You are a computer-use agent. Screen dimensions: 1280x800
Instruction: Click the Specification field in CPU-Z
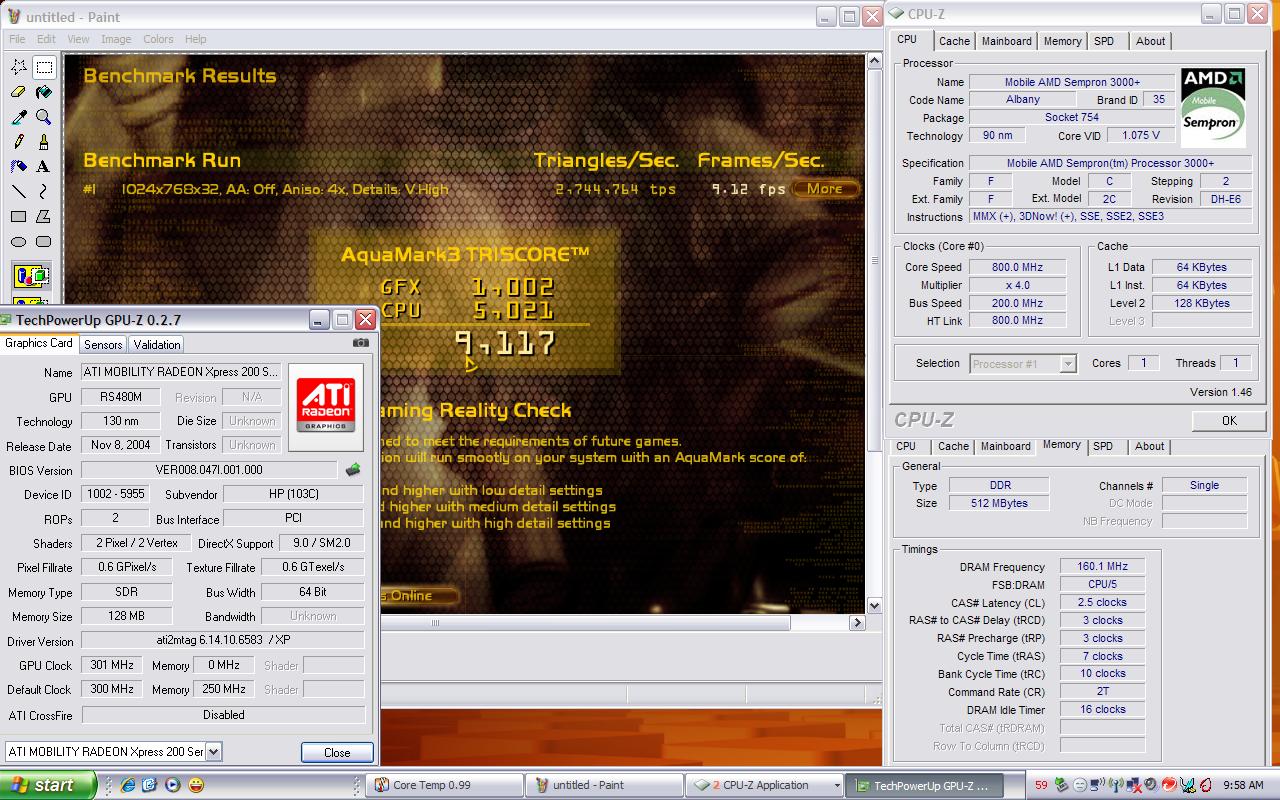(x=1110, y=163)
